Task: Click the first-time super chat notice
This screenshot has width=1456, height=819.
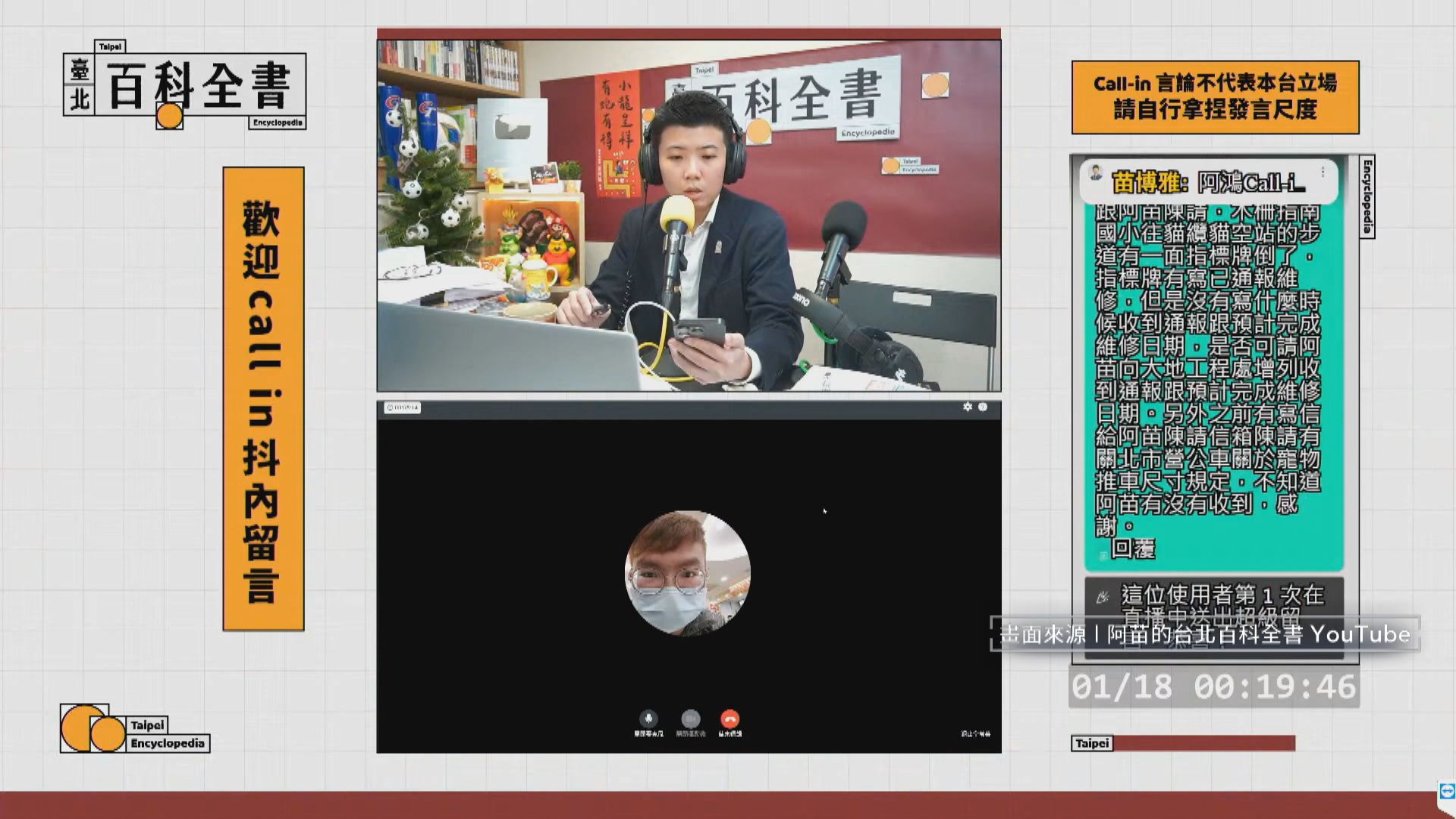Action: [1213, 597]
